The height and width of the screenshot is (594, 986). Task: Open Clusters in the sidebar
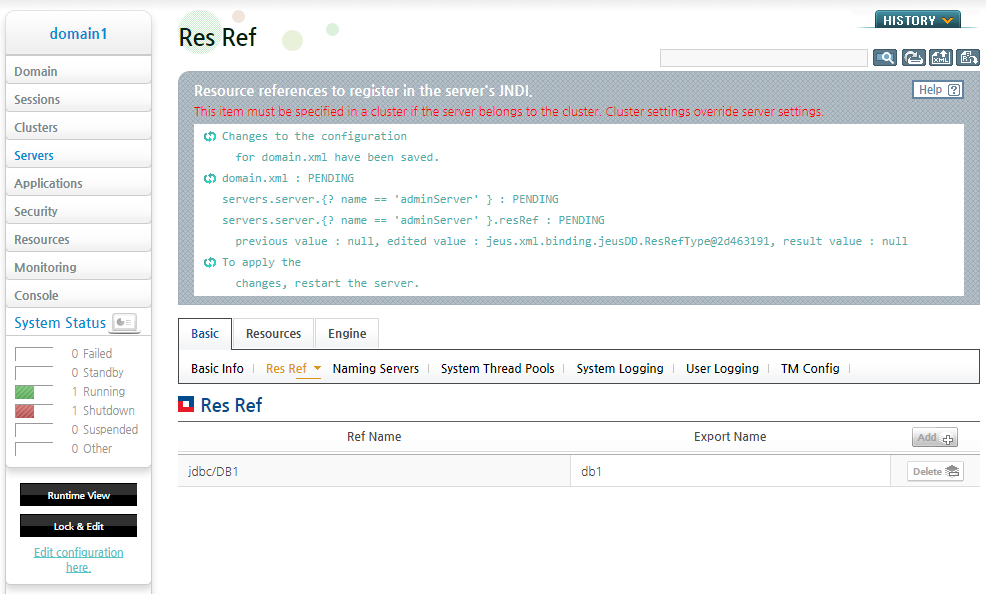[x=79, y=127]
